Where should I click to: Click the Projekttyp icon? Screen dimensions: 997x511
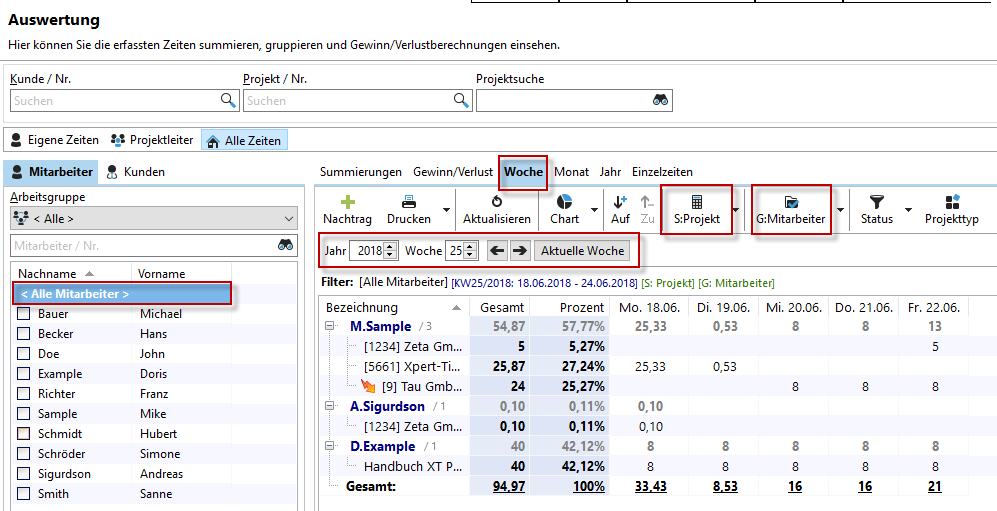(952, 202)
